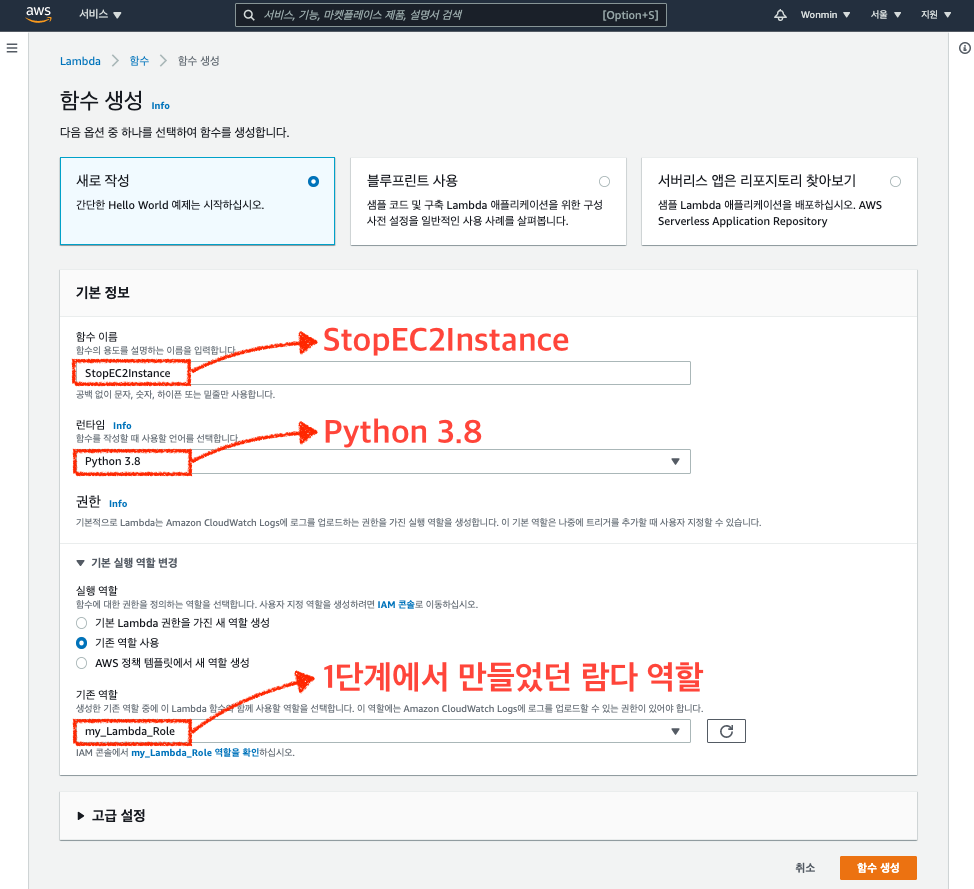The height and width of the screenshot is (889, 974).
Task: Select the 블루프린트 사용 option
Action: 488,201
